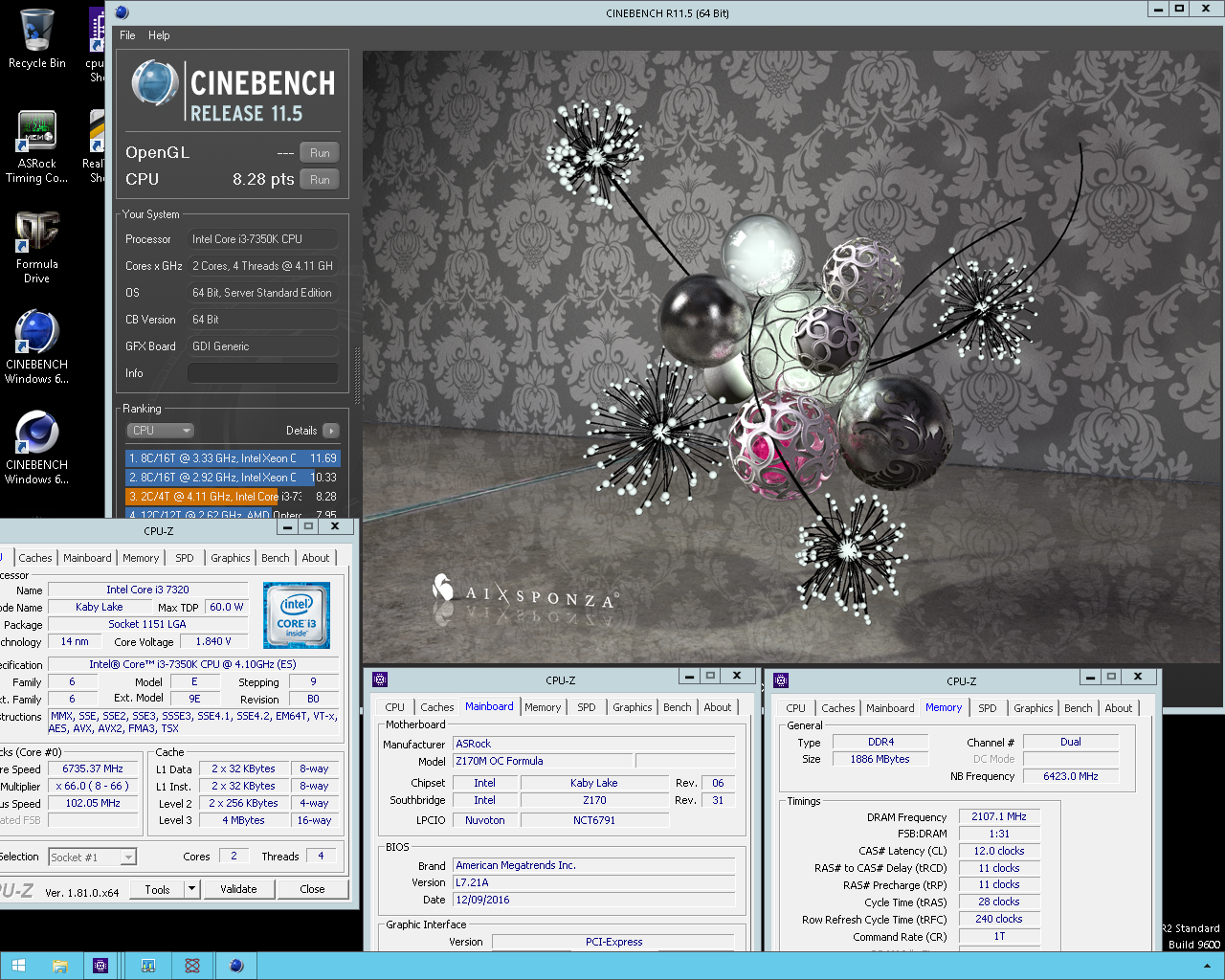Click the empty Info field in Cinebench
Screen dimensions: 1225x980
pos(263,373)
